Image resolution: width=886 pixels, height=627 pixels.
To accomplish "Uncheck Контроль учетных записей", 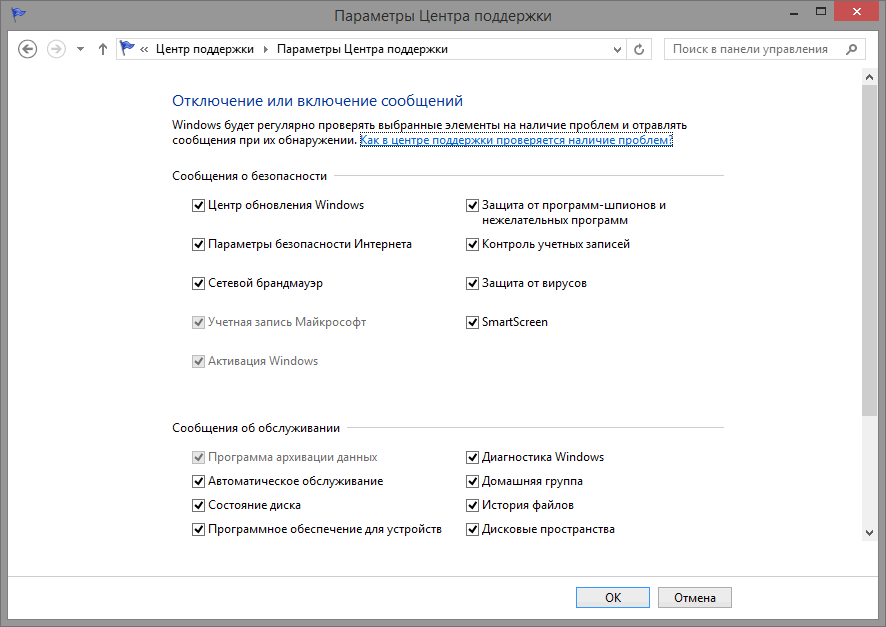I will click(x=473, y=245).
